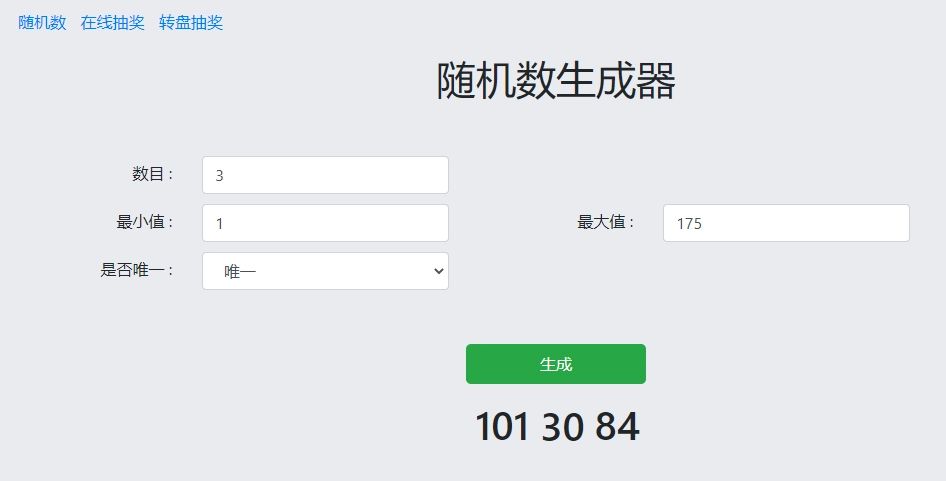Click the generated result number 30

coord(562,427)
